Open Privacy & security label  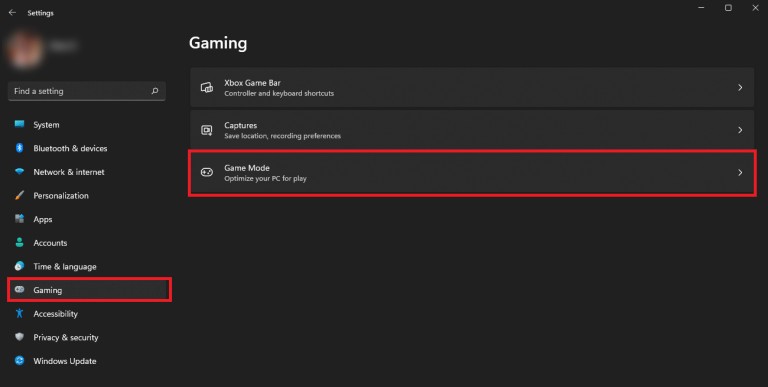tap(66, 338)
